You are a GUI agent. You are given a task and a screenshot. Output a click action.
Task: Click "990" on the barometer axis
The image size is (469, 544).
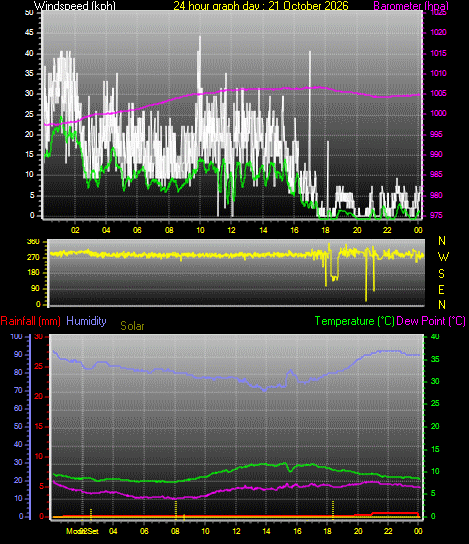436,154
